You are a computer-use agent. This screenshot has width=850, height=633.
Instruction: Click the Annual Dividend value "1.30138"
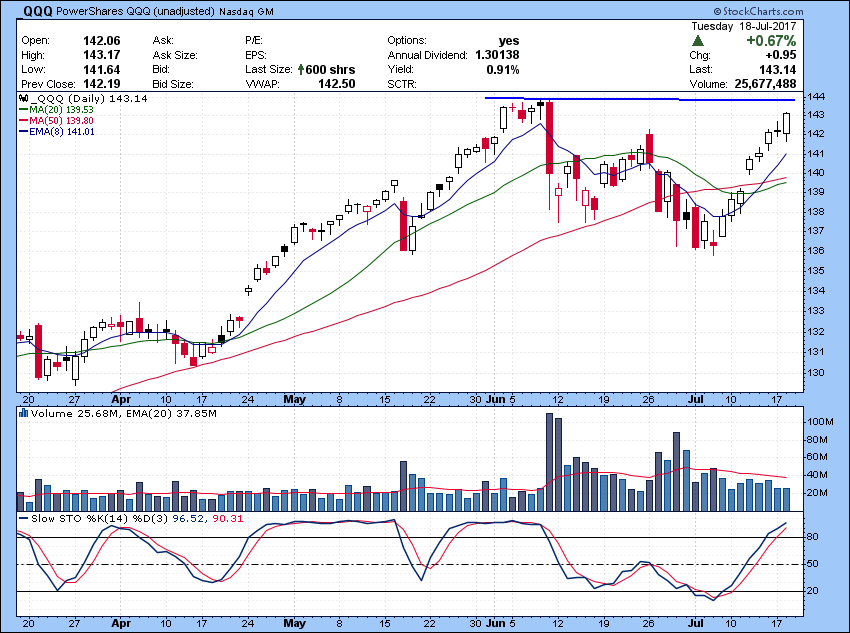coord(497,55)
